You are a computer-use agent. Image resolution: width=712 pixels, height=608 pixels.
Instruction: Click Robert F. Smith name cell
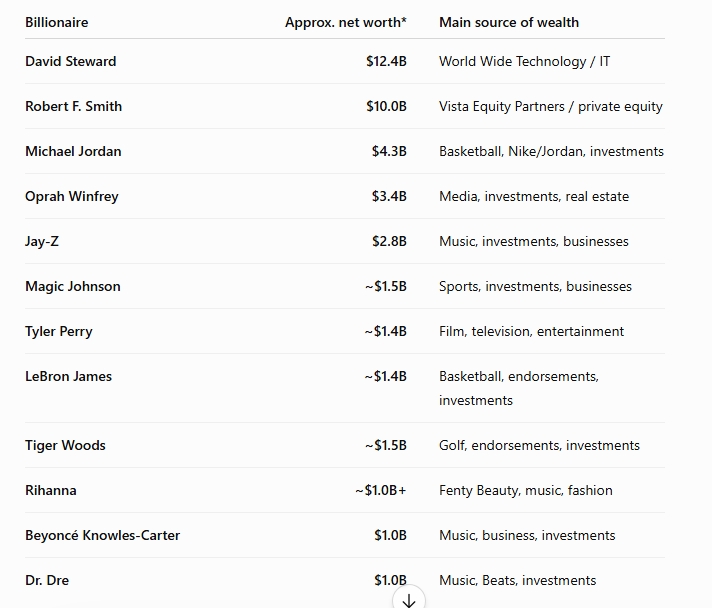(x=74, y=106)
